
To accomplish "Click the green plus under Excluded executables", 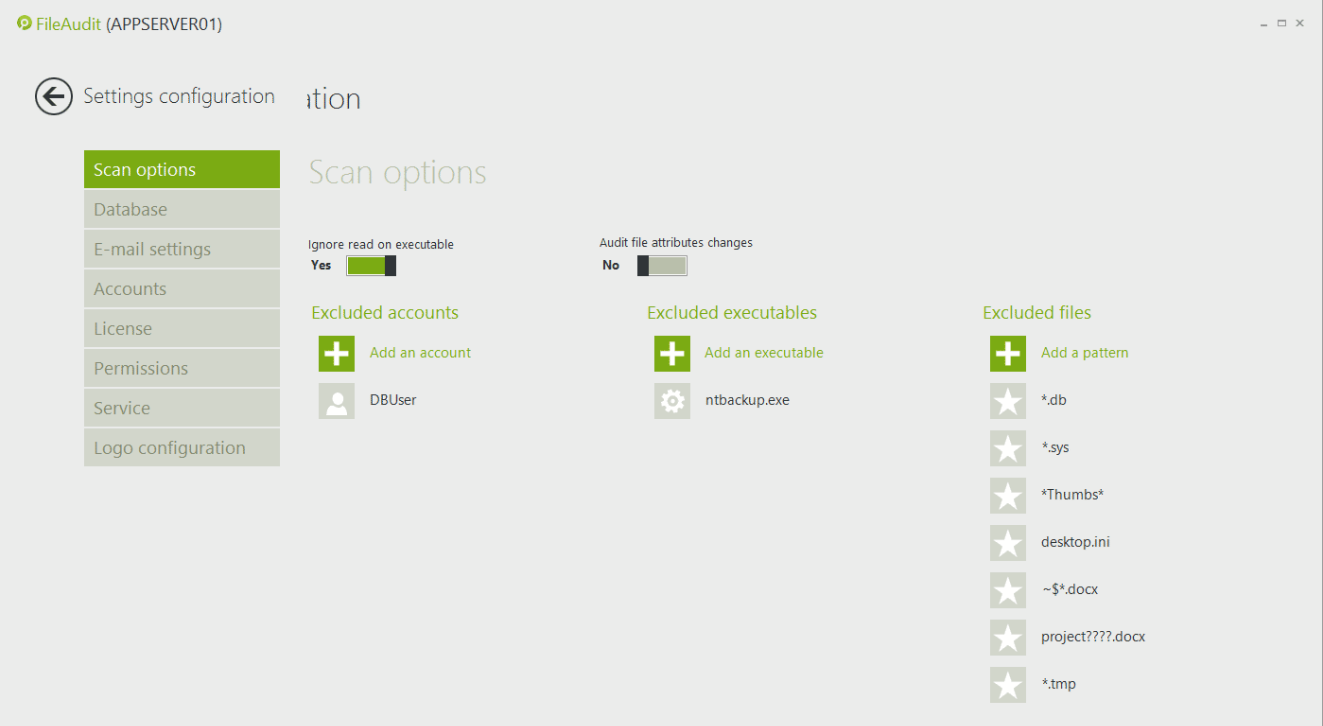I will [x=672, y=353].
